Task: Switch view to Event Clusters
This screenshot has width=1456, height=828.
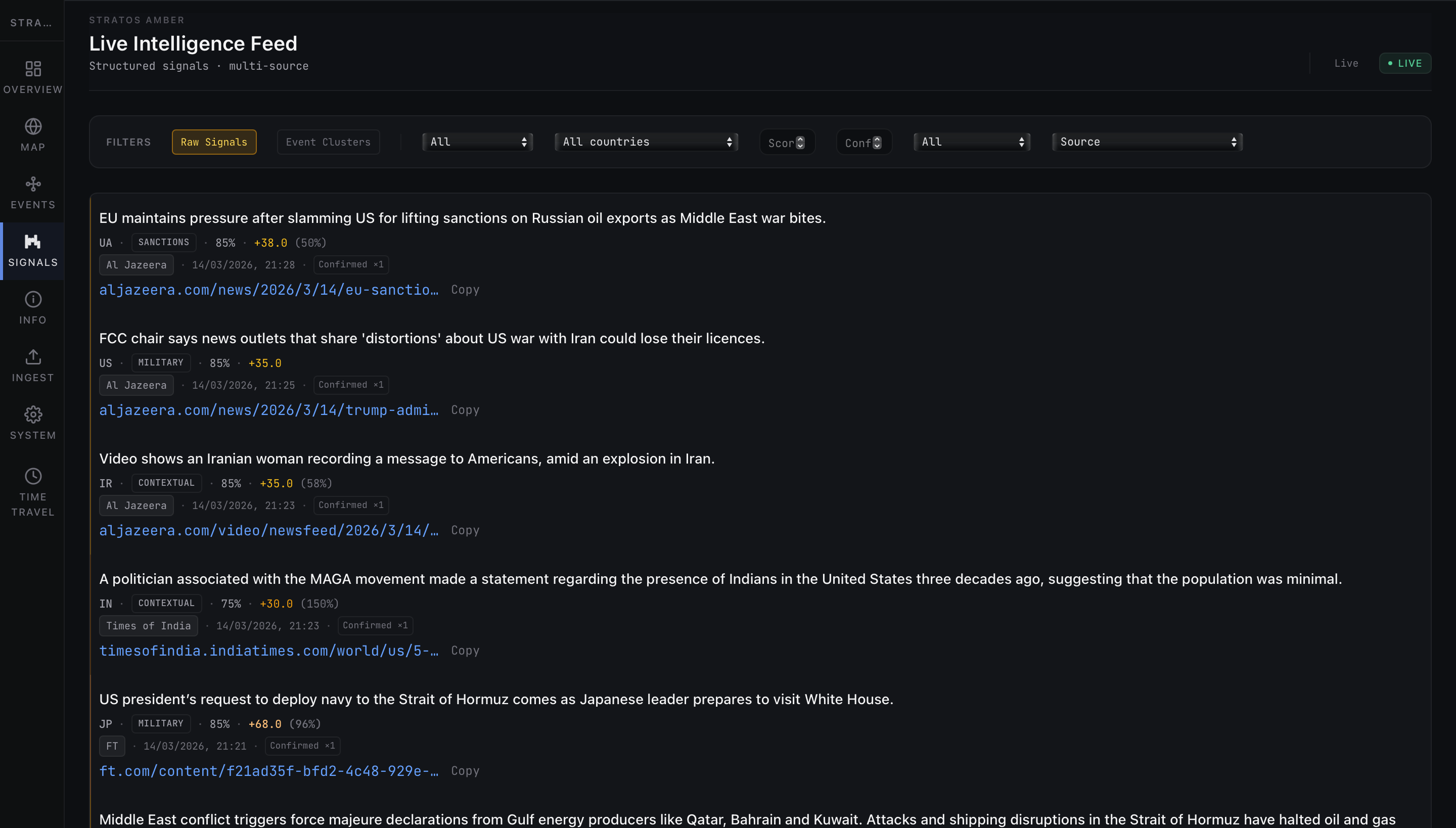Action: [328, 142]
